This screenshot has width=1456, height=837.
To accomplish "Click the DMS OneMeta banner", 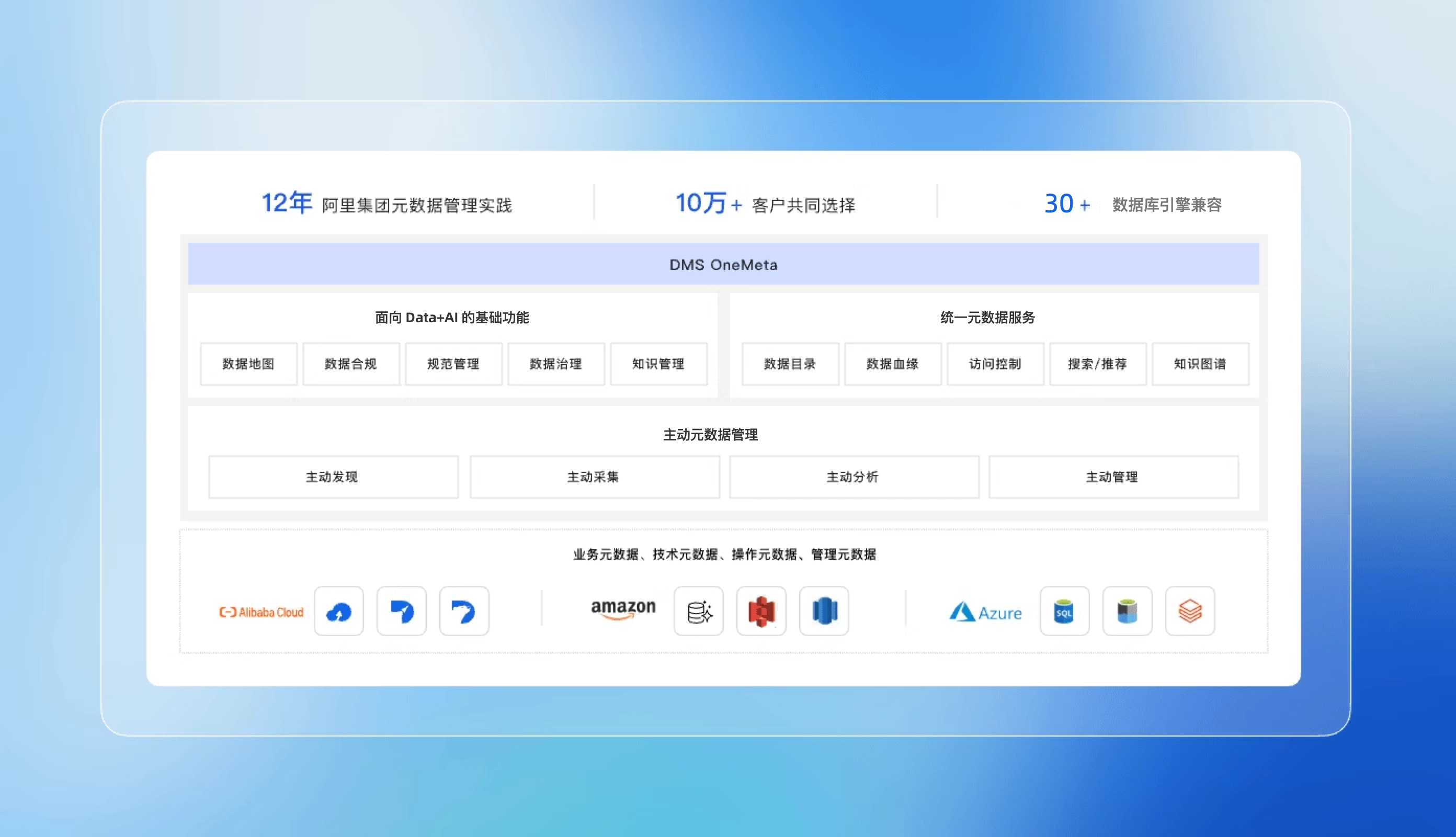I will point(723,264).
